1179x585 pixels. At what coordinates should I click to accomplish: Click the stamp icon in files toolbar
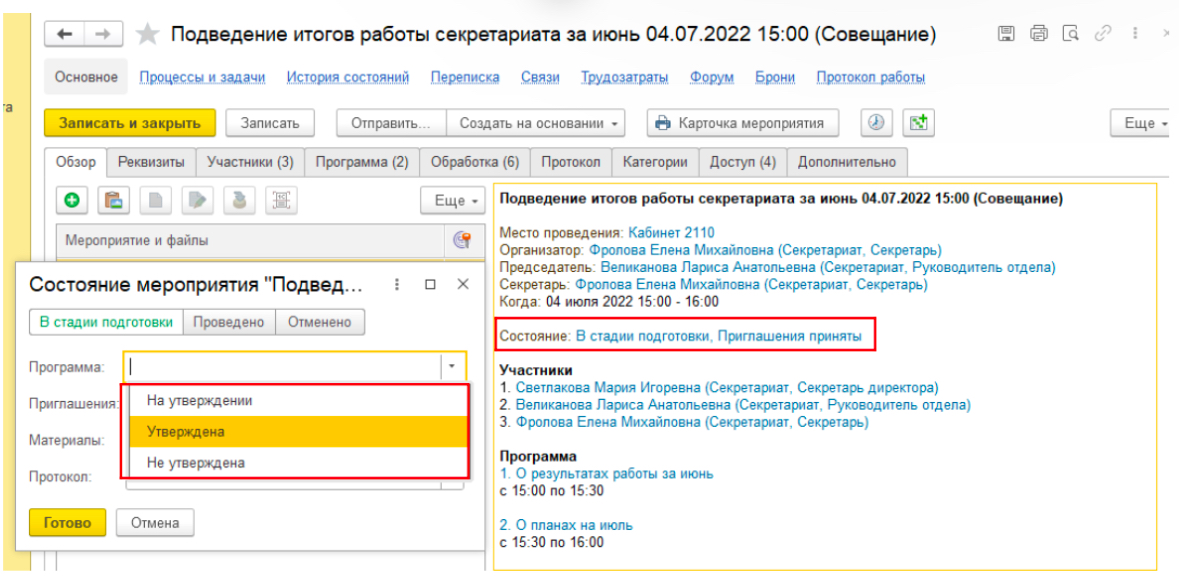[239, 200]
